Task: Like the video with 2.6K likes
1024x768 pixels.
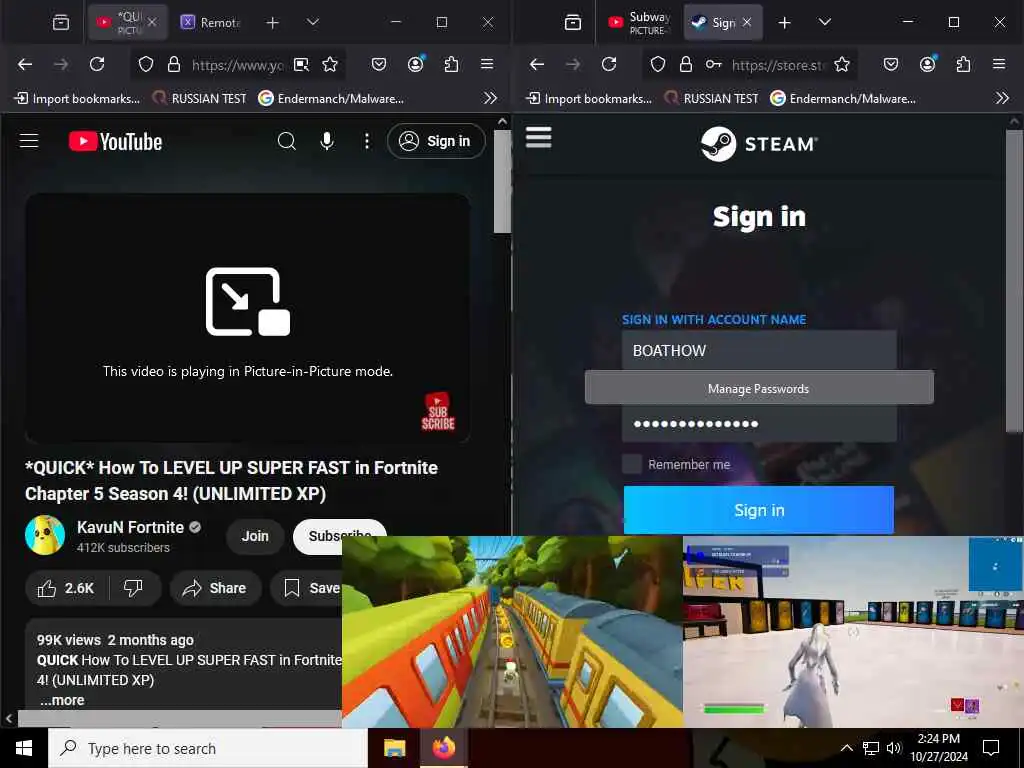Action: [x=66, y=588]
